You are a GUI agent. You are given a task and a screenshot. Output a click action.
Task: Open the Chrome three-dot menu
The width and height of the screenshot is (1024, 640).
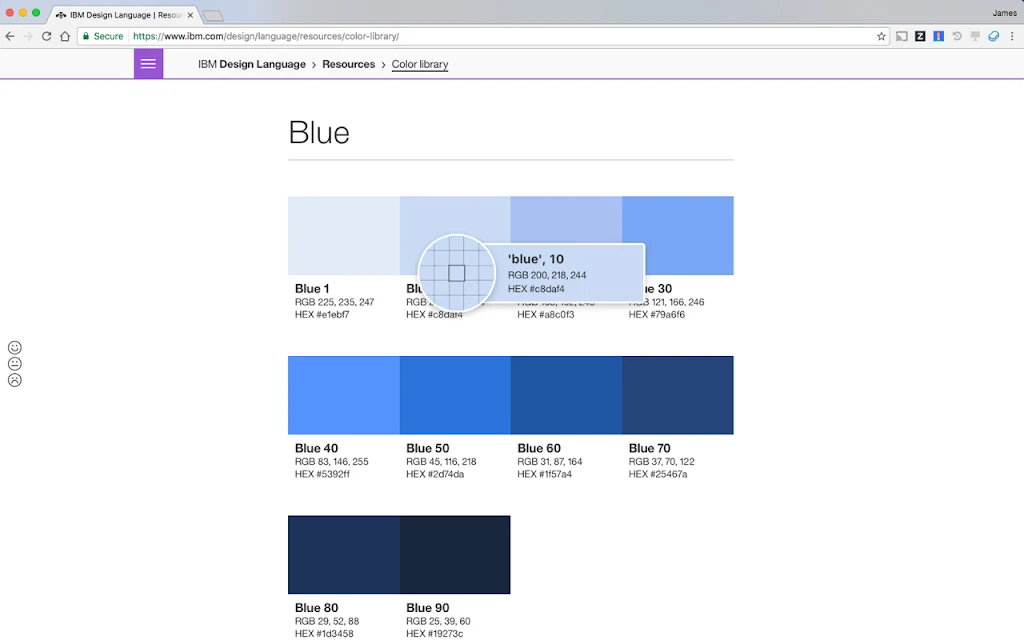tap(1012, 37)
